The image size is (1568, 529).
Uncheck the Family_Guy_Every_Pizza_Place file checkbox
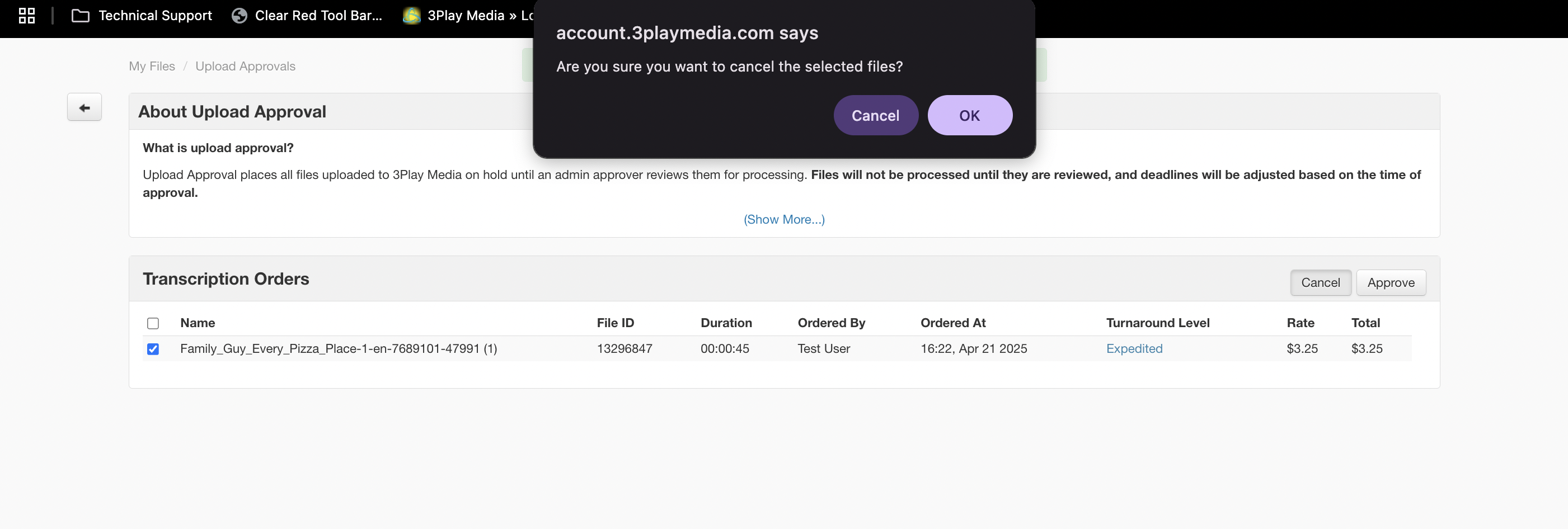(x=153, y=349)
